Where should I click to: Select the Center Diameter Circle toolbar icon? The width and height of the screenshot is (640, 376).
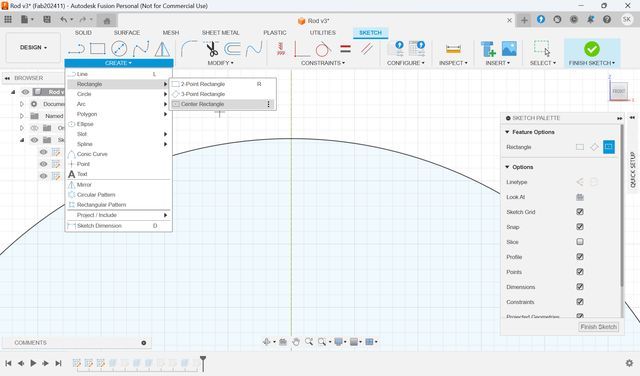[119, 49]
